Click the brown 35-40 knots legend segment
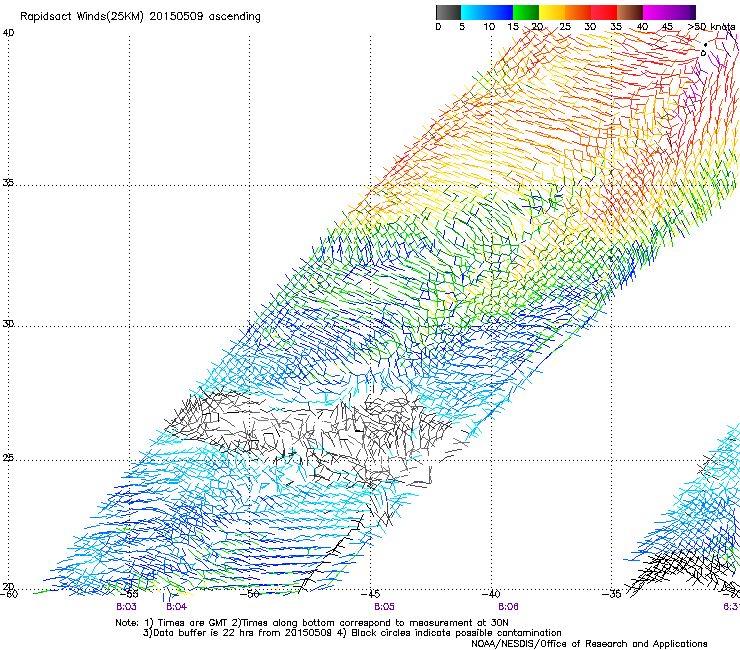The width and height of the screenshot is (740, 650). [x=630, y=12]
